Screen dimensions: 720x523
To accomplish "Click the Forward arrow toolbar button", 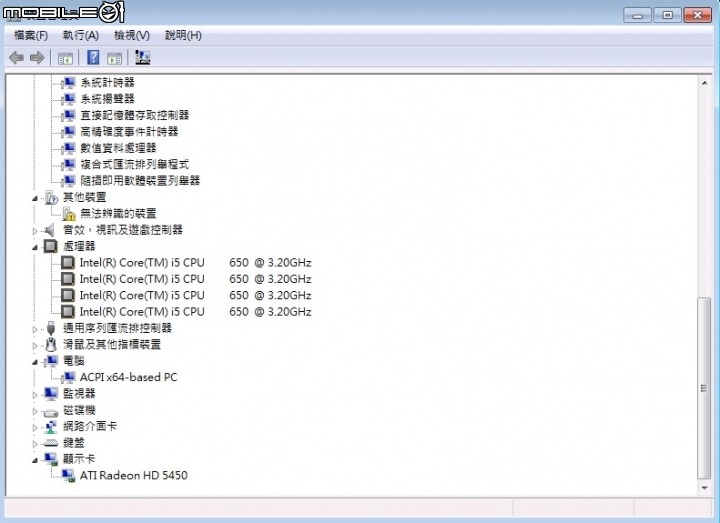I will 37,58.
